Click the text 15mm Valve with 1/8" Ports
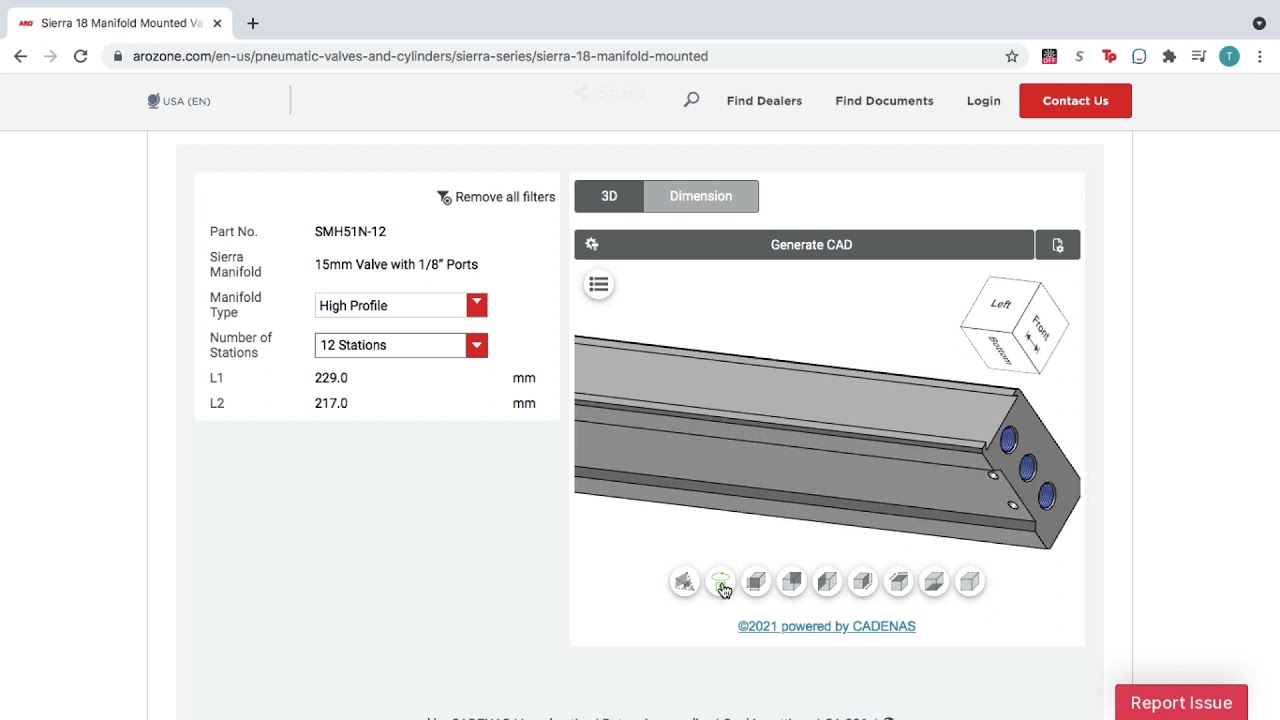Image resolution: width=1280 pixels, height=720 pixels. (x=396, y=264)
